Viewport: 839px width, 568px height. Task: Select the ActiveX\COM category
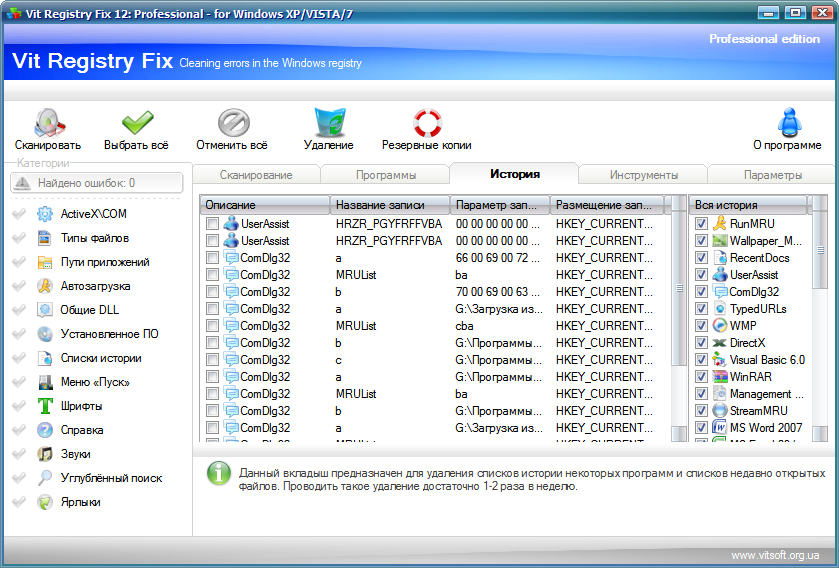pyautogui.click(x=93, y=214)
